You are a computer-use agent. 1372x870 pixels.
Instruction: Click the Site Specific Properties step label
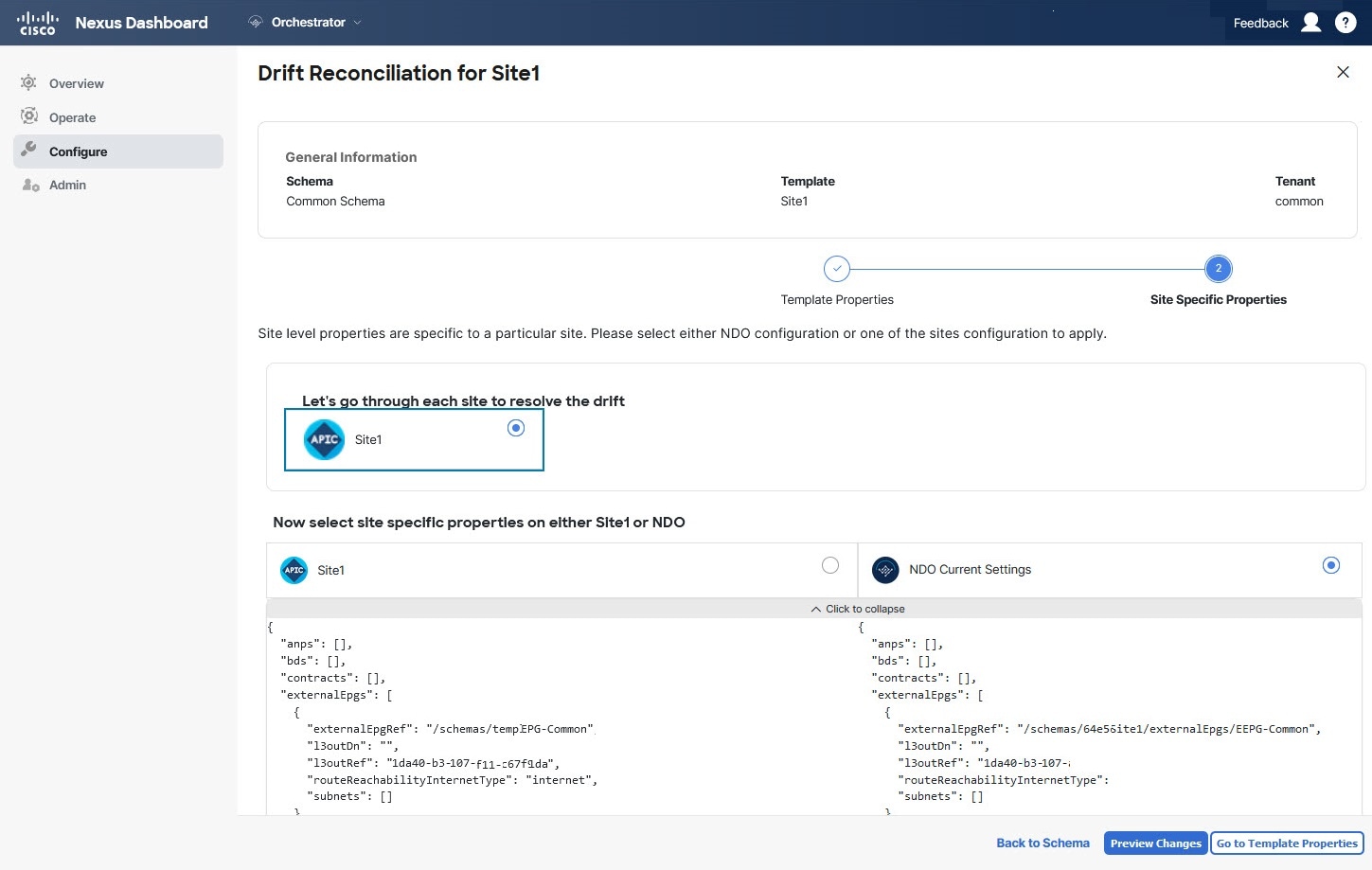point(1219,299)
